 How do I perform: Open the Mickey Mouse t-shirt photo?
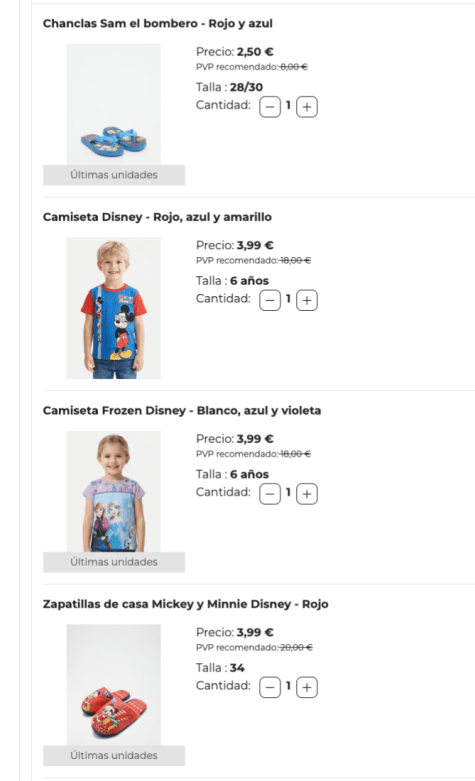point(114,308)
